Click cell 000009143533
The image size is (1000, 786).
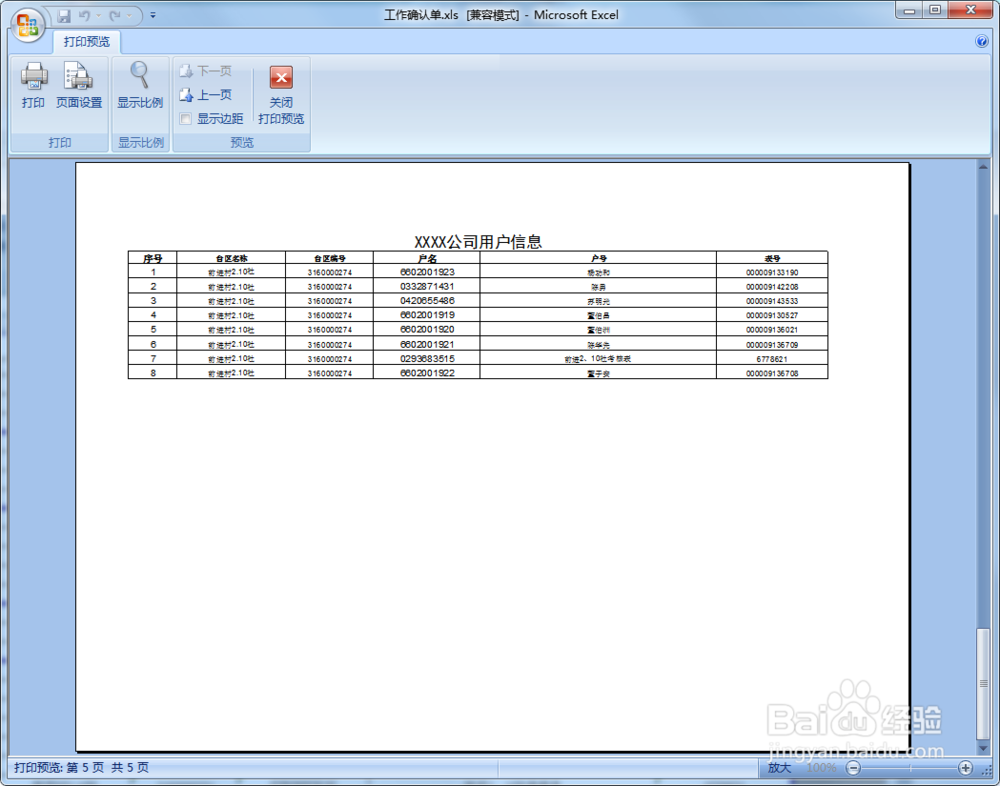pos(772,301)
